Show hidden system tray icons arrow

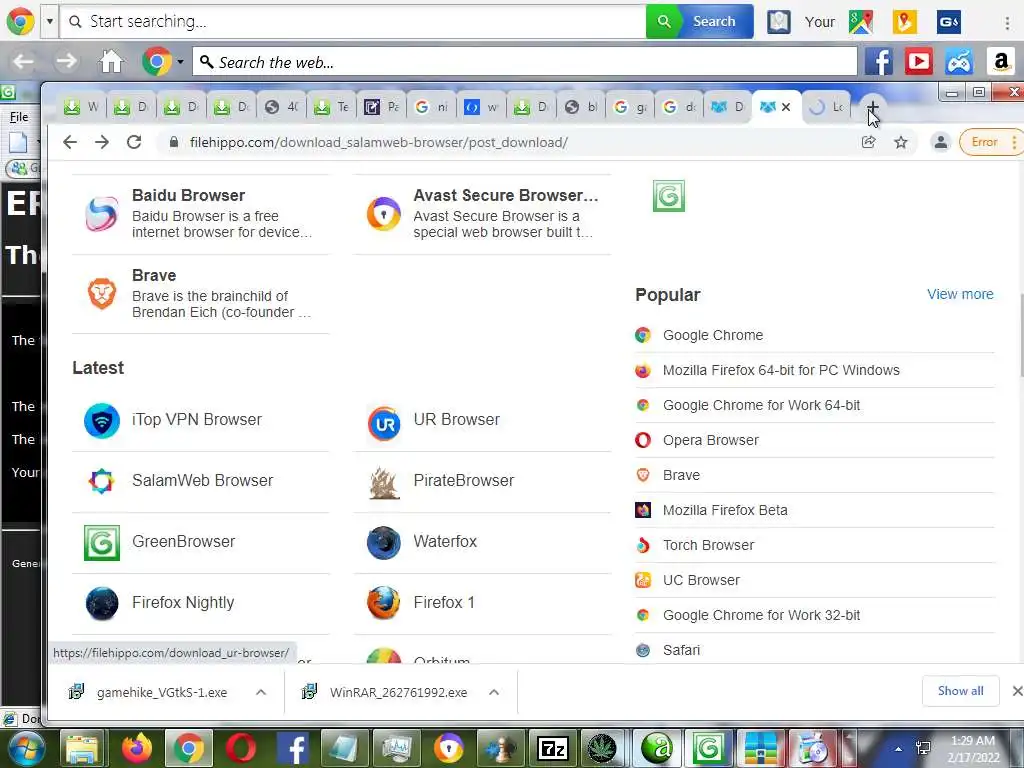click(899, 749)
